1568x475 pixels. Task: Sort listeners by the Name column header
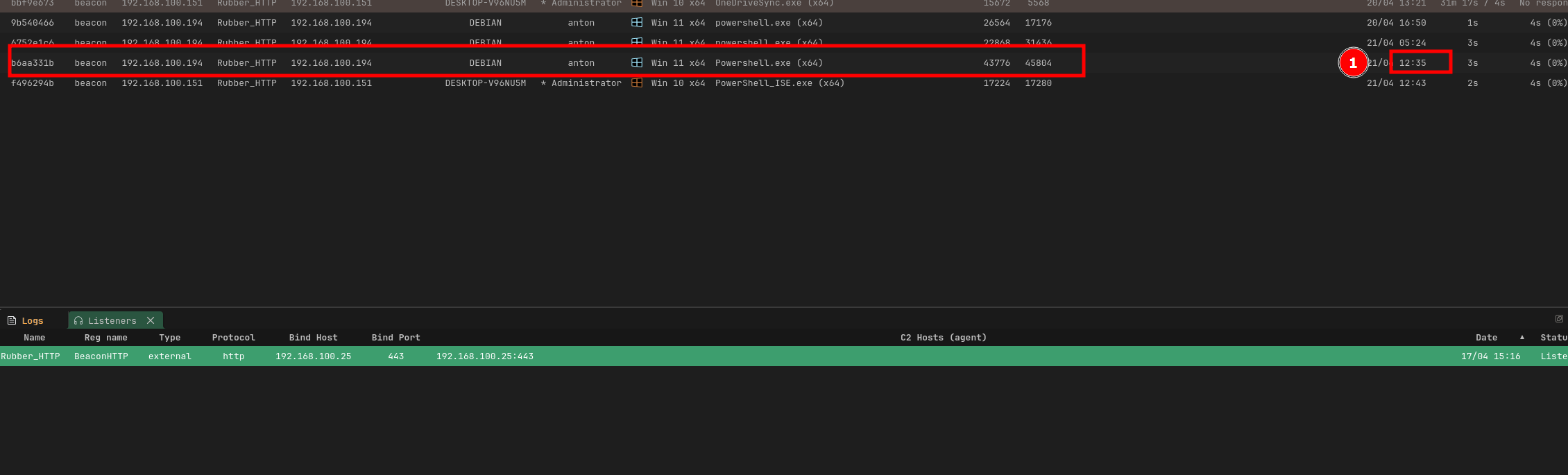(34, 338)
